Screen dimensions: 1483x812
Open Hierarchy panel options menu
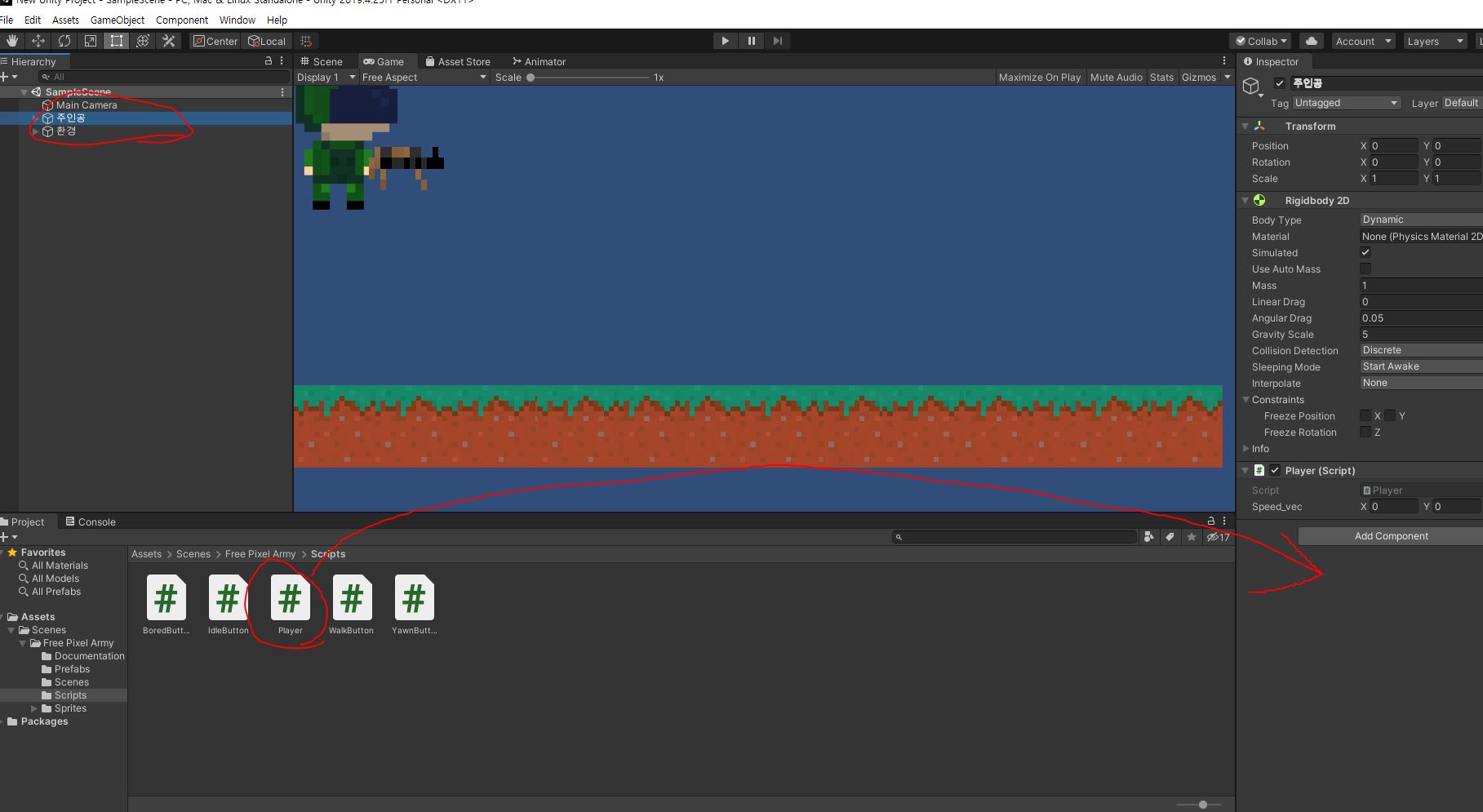click(282, 61)
